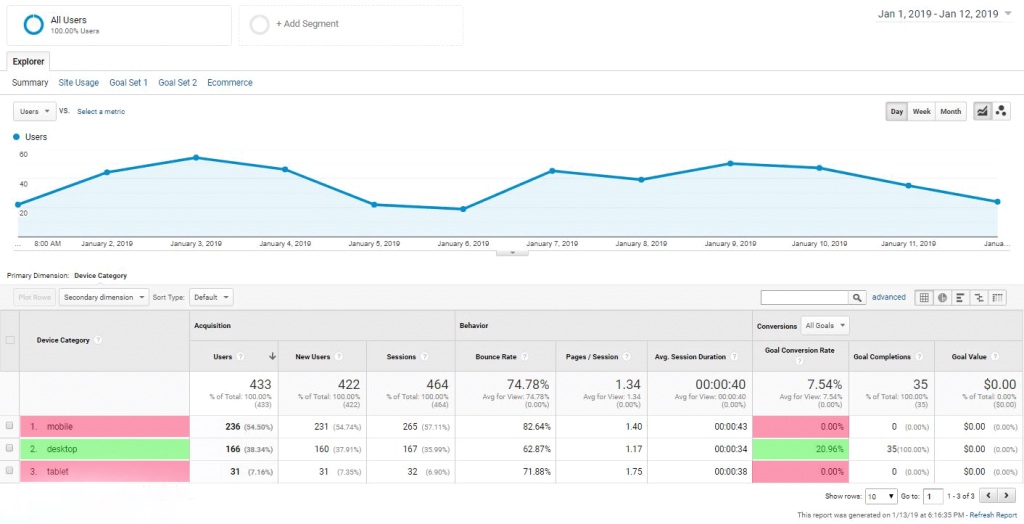Click the mobile device category row label
This screenshot has height=524, width=1024.
(59, 427)
